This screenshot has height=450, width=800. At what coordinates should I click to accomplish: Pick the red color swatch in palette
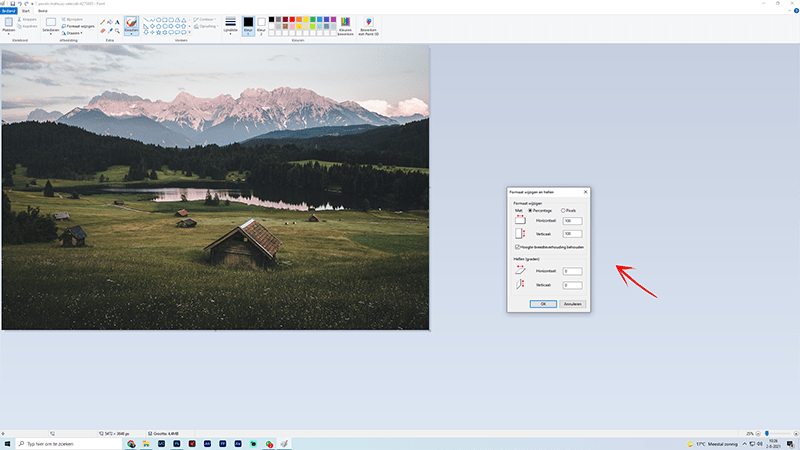(292, 19)
